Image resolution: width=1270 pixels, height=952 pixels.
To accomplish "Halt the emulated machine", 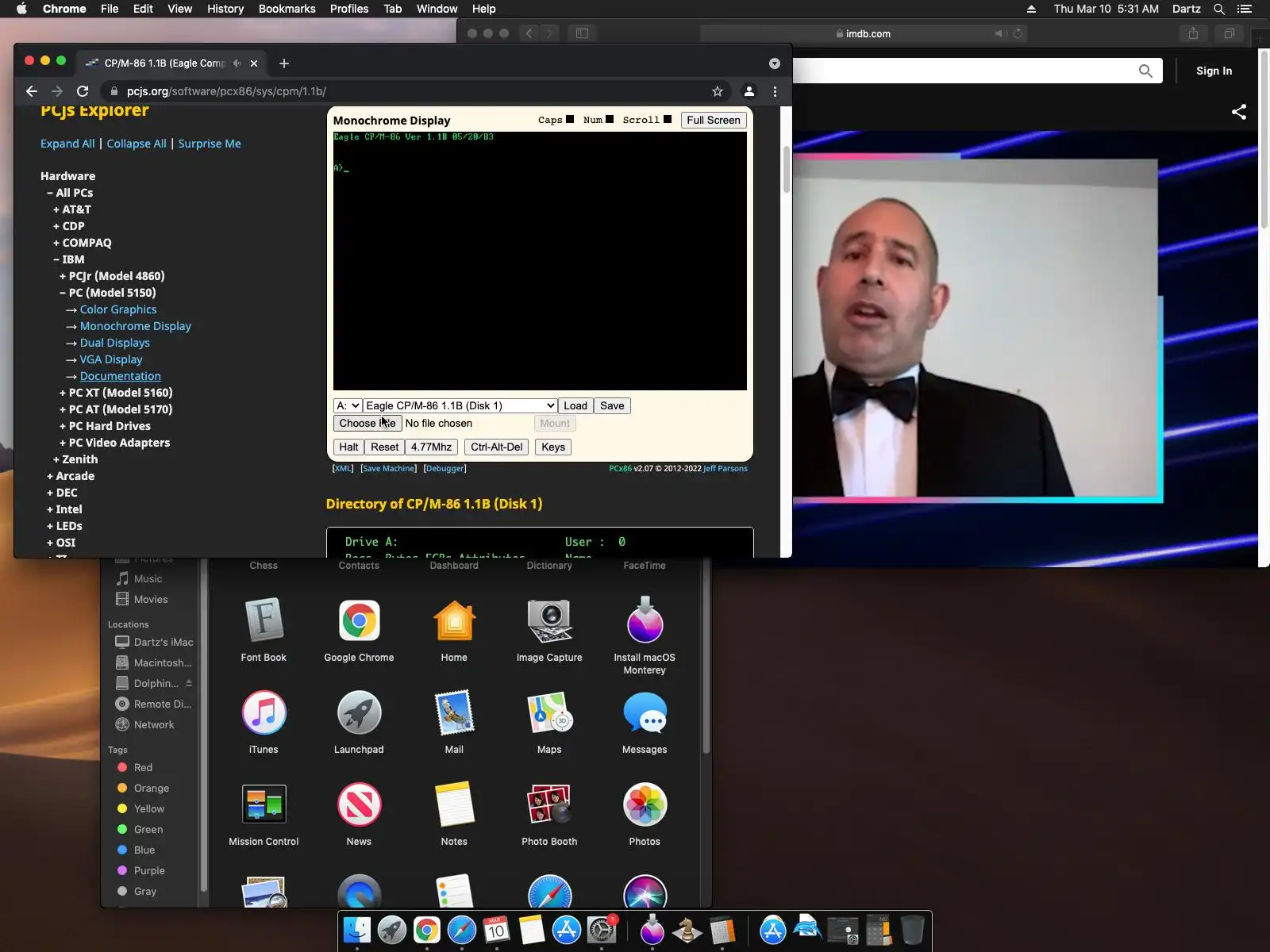I will 348,447.
